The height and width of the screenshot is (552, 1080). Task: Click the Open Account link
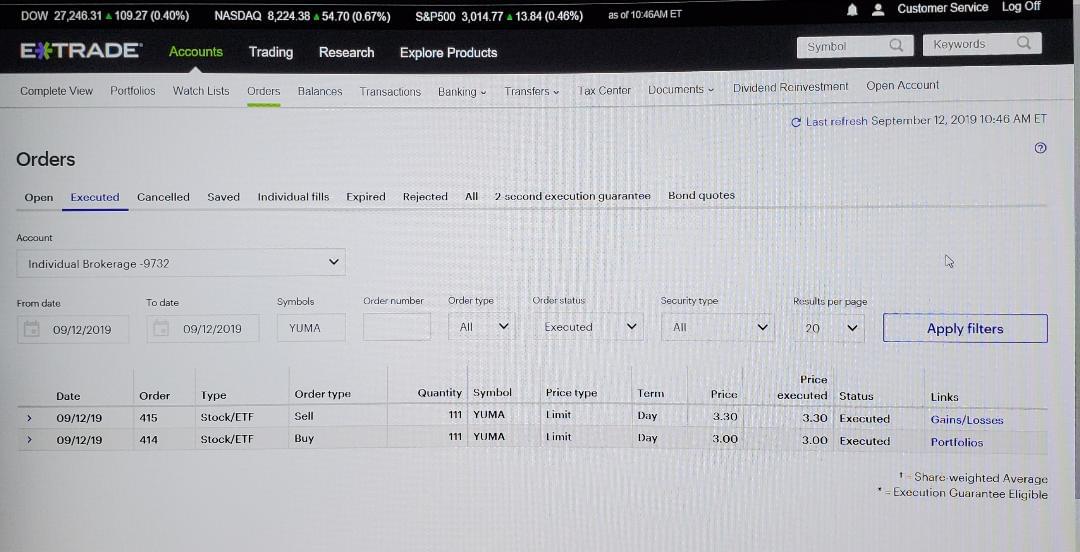902,85
